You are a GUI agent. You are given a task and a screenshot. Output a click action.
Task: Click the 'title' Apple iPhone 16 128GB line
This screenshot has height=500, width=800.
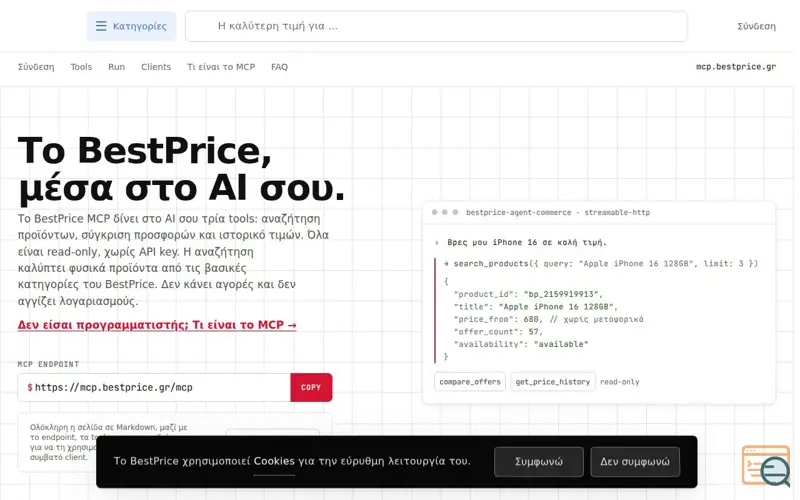(536, 307)
